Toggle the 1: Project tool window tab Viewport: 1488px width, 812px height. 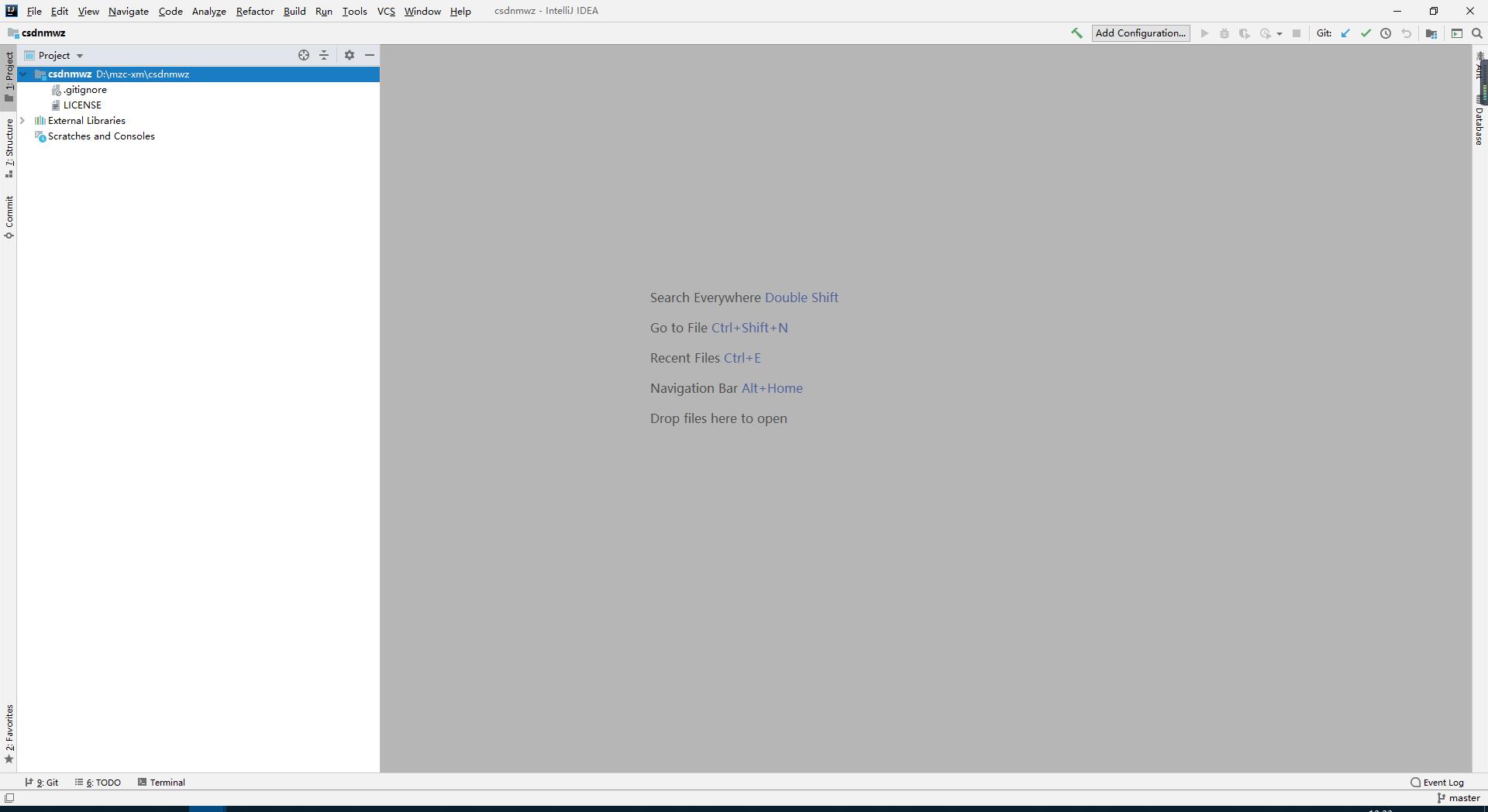[9, 77]
